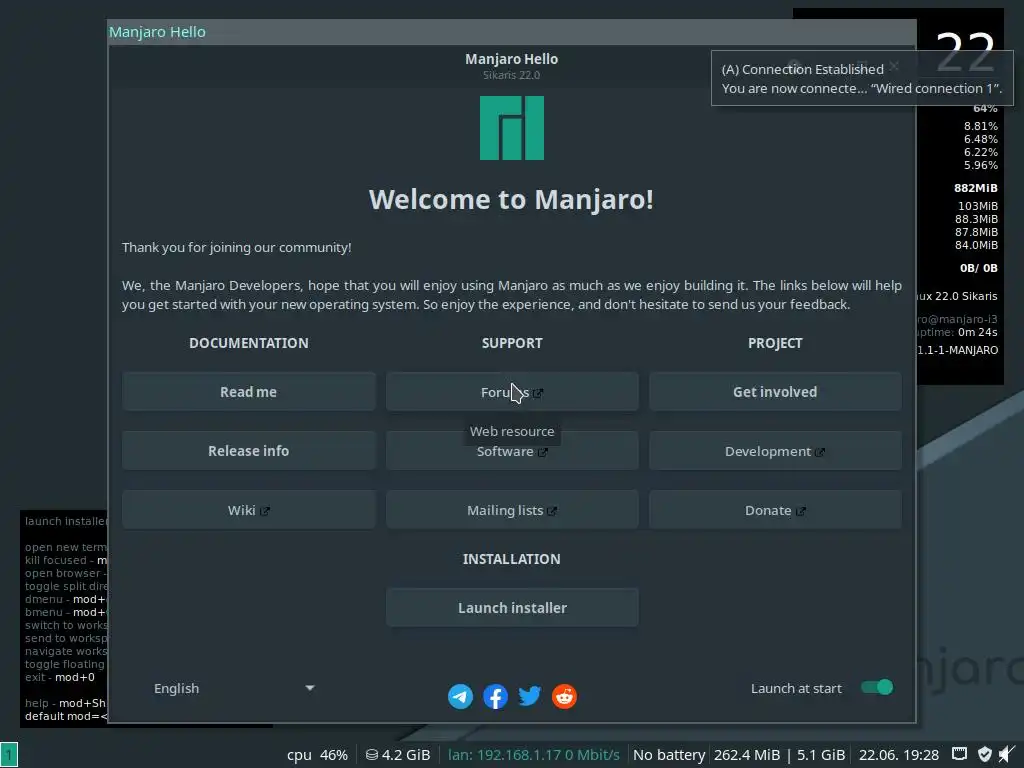Image resolution: width=1024 pixels, height=768 pixels.
Task: Open the Read me documentation
Action: [249, 392]
